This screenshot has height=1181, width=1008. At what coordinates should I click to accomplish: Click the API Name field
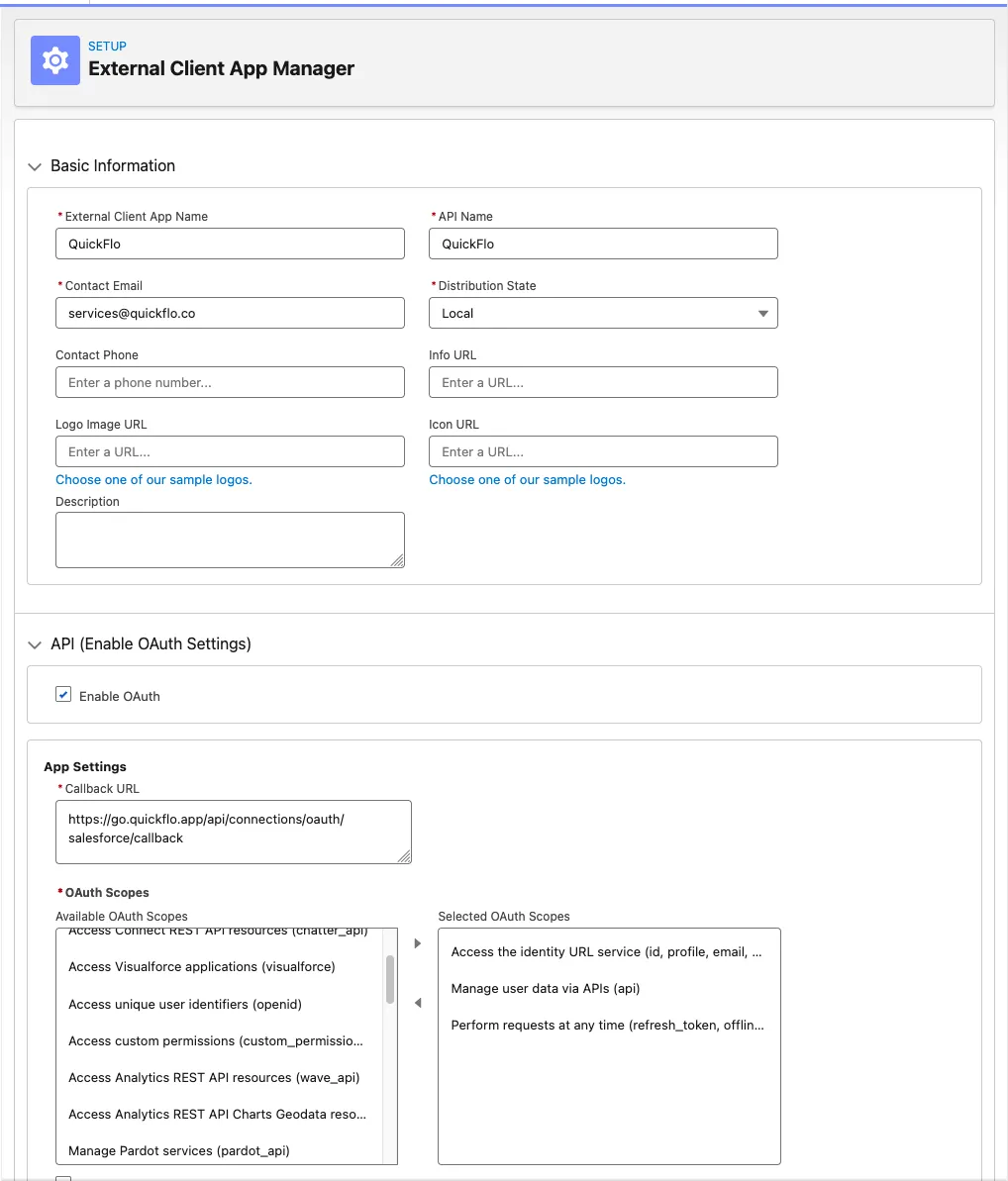pos(603,244)
